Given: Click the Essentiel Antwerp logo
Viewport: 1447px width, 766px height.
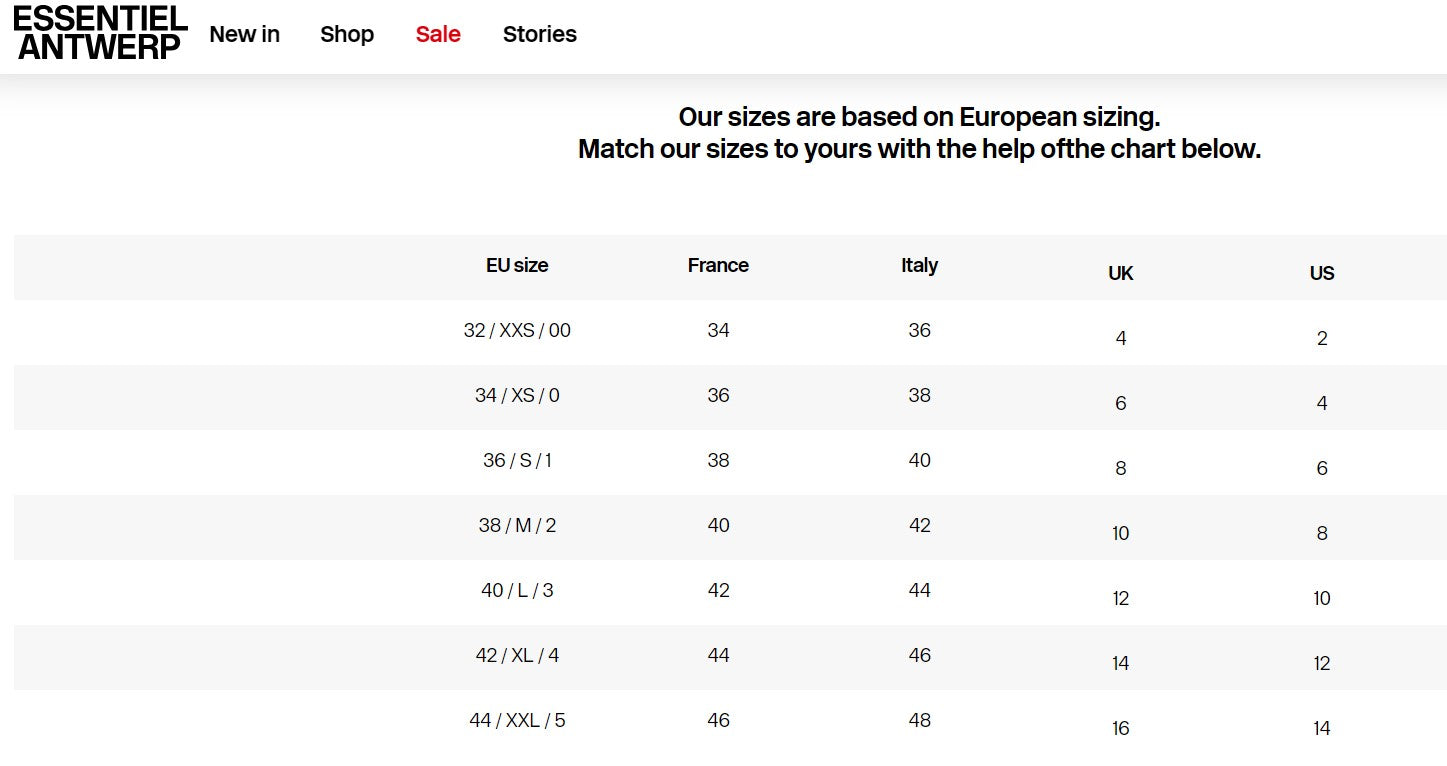Looking at the screenshot, I should pos(100,33).
